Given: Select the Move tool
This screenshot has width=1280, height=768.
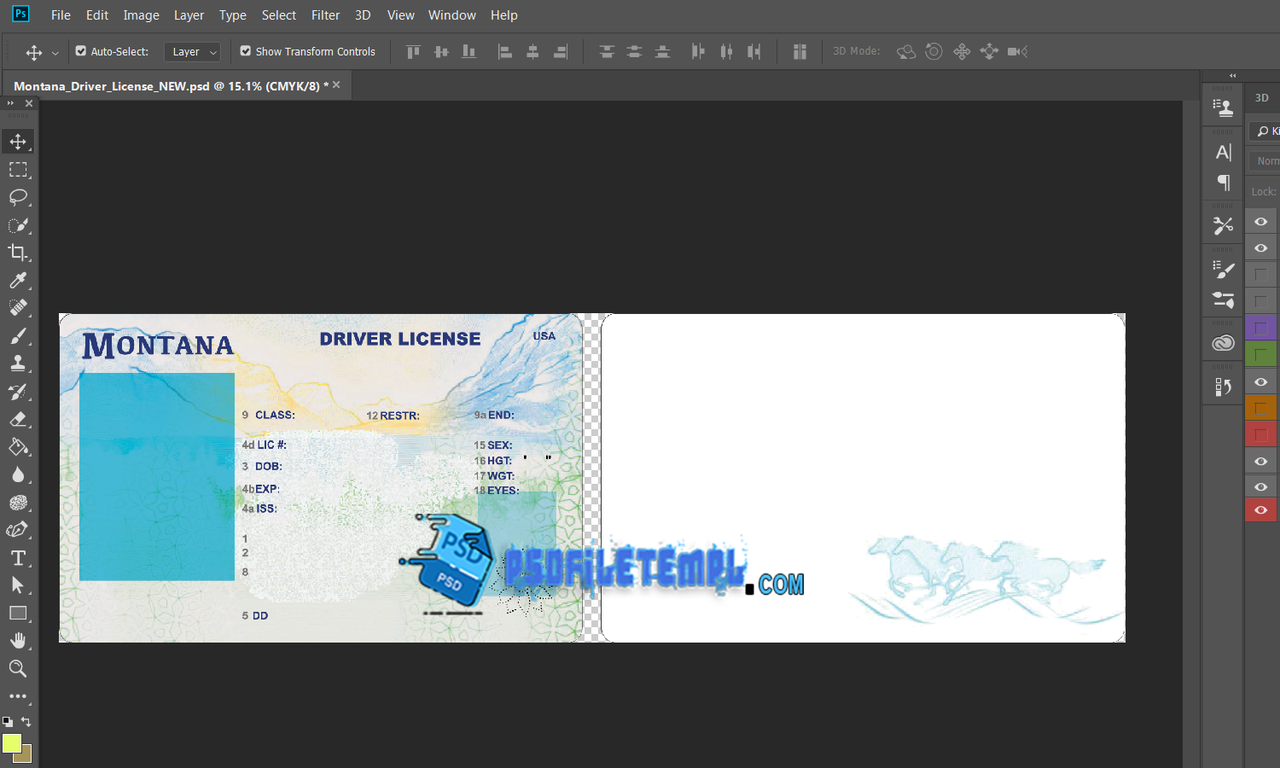Looking at the screenshot, I should coord(18,141).
